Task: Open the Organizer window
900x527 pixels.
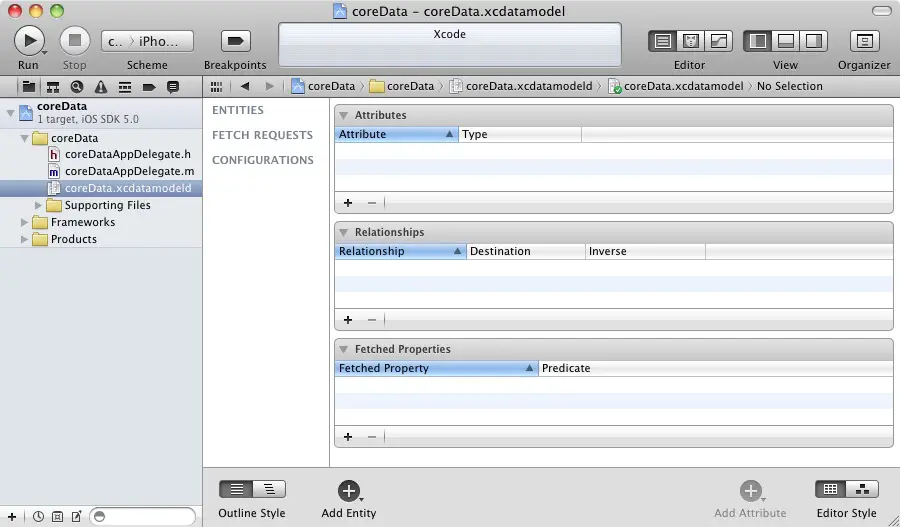Action: tap(864, 41)
